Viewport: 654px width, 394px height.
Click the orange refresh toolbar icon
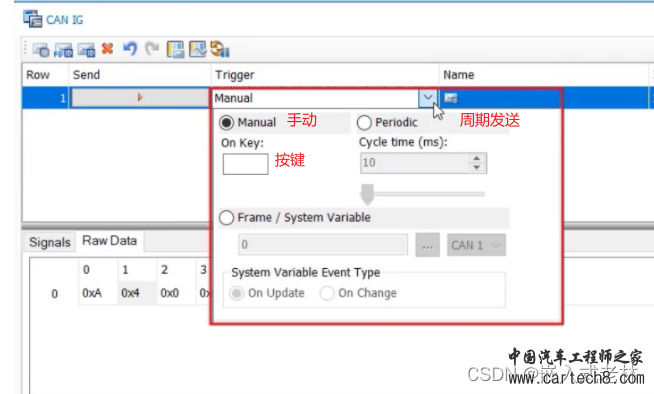click(219, 49)
